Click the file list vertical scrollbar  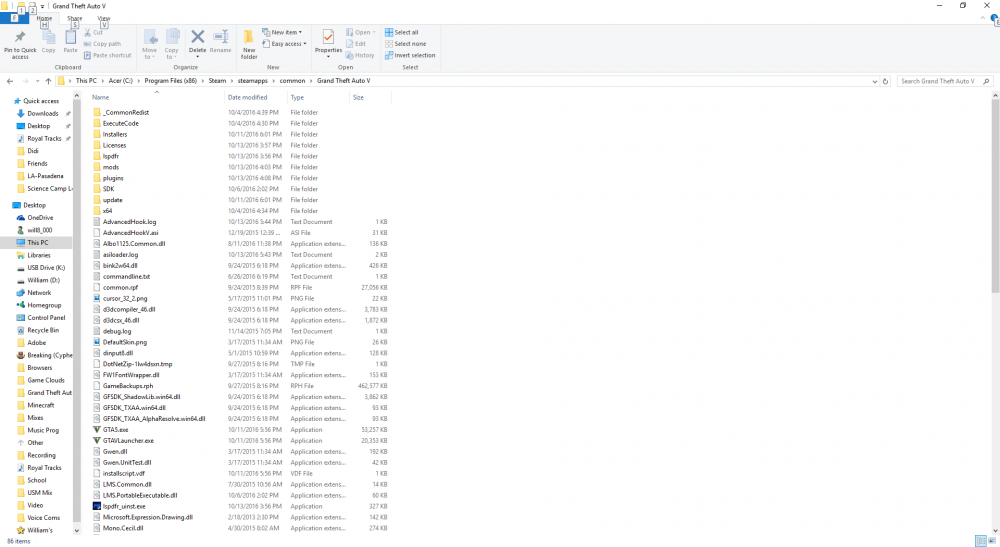[995, 196]
